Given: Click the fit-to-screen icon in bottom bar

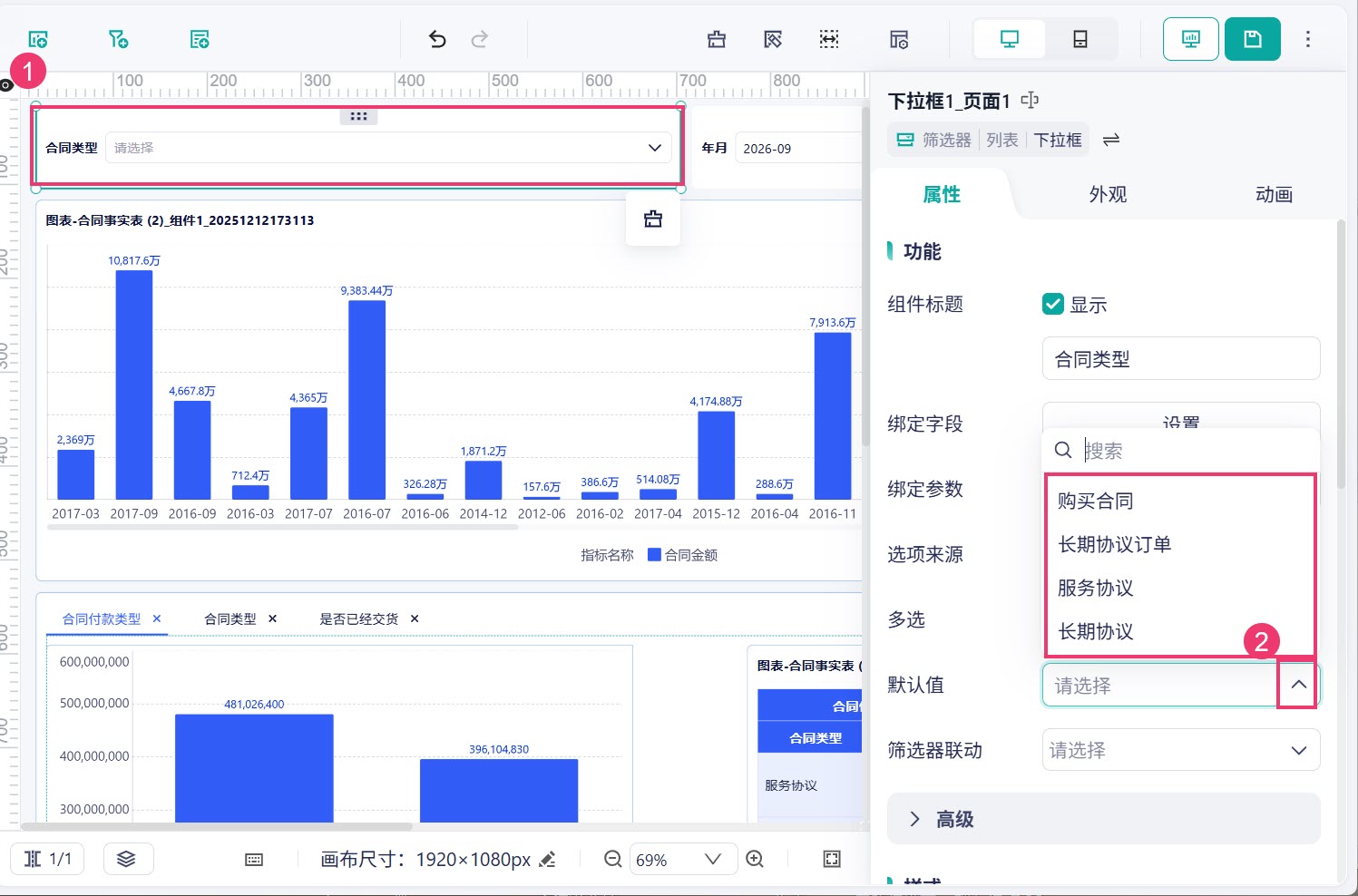Looking at the screenshot, I should point(832,859).
